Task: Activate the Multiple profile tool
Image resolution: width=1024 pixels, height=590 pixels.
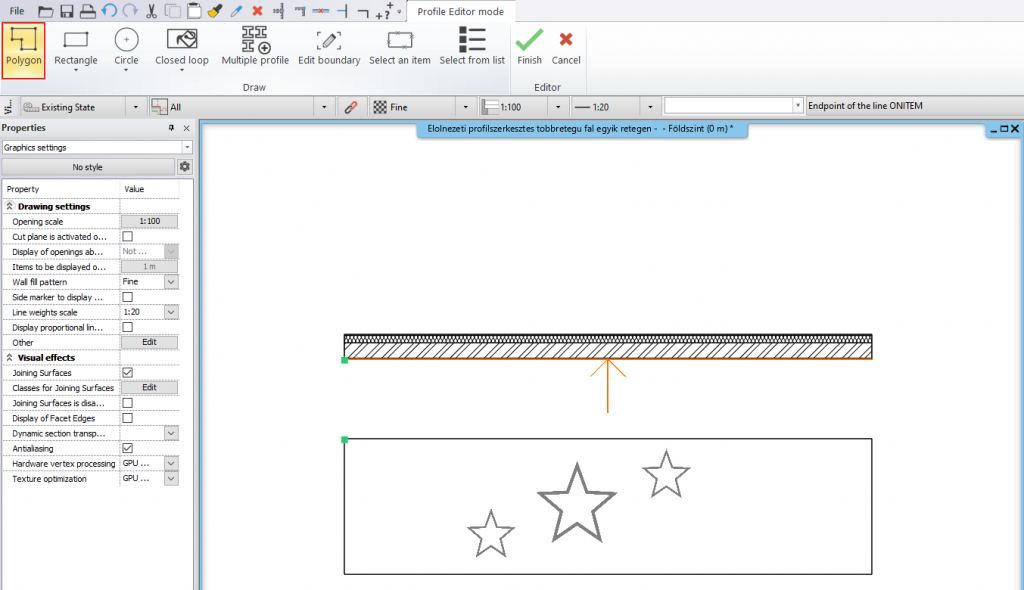Action: pyautogui.click(x=255, y=47)
